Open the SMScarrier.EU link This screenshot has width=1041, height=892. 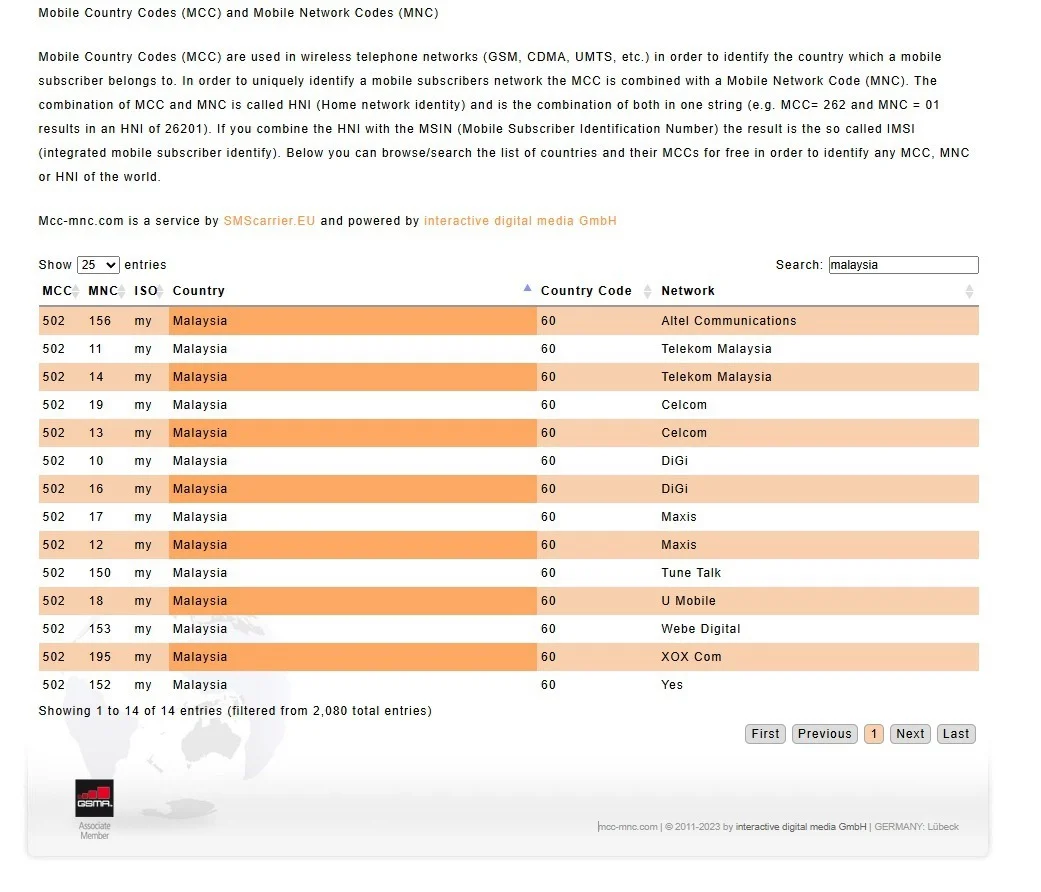click(270, 221)
